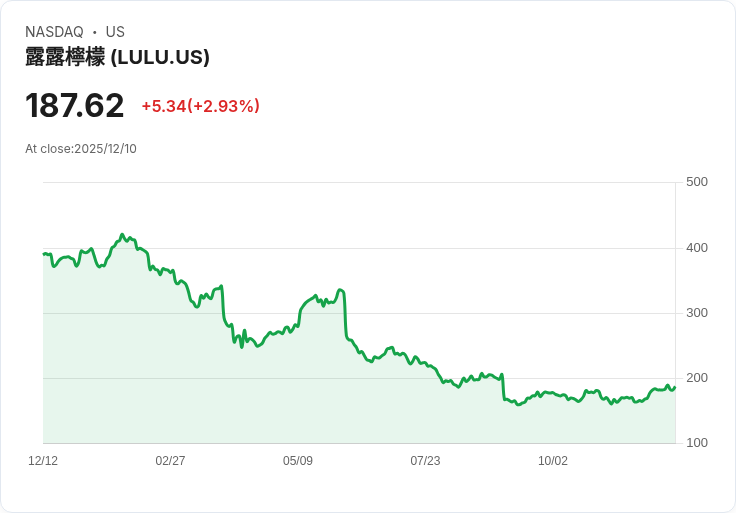
Task: Click the 300 y-axis price label
Action: point(697,313)
